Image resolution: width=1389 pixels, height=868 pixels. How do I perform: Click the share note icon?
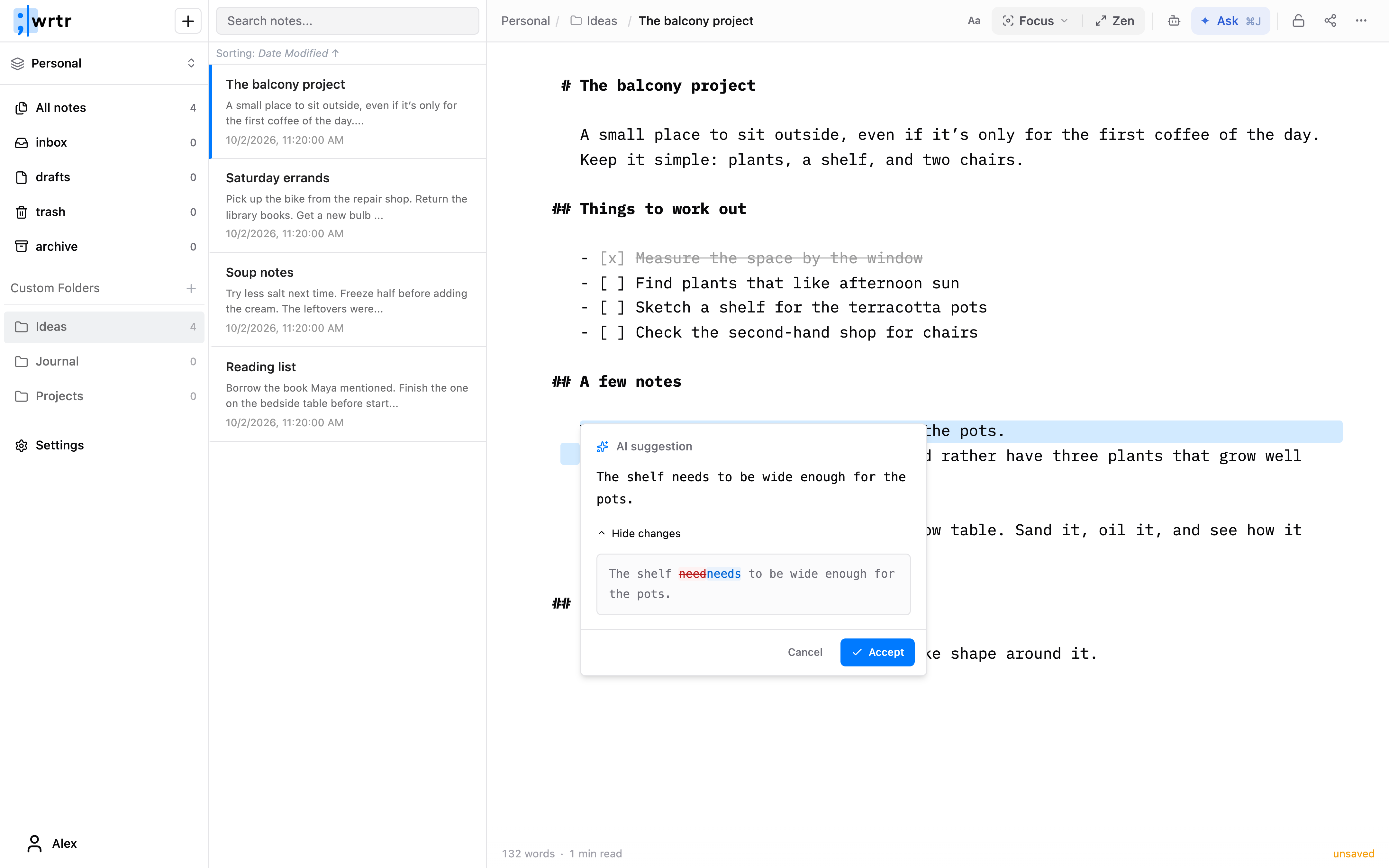point(1330,21)
